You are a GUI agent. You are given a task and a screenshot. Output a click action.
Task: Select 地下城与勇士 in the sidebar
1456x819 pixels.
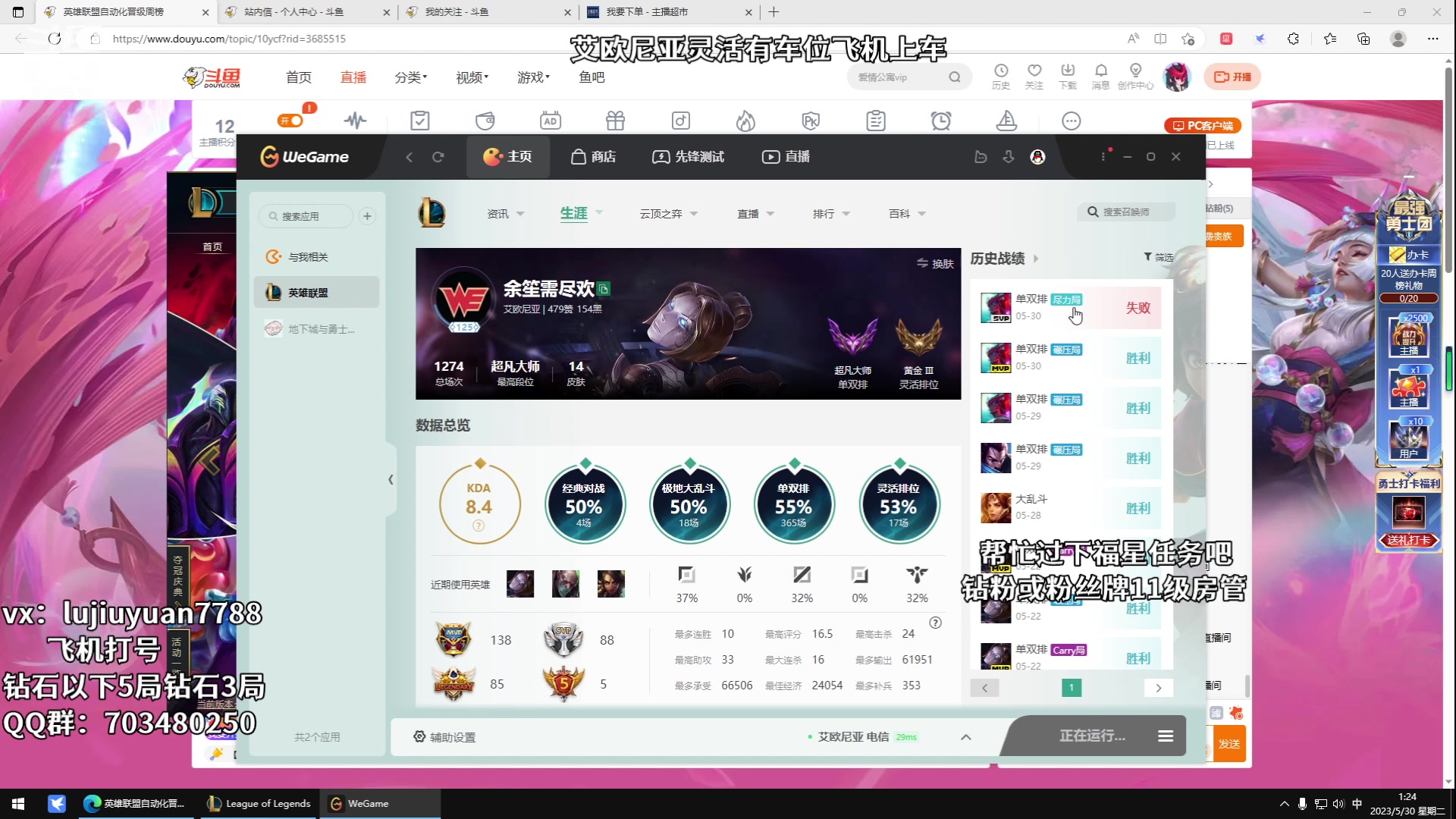click(317, 329)
